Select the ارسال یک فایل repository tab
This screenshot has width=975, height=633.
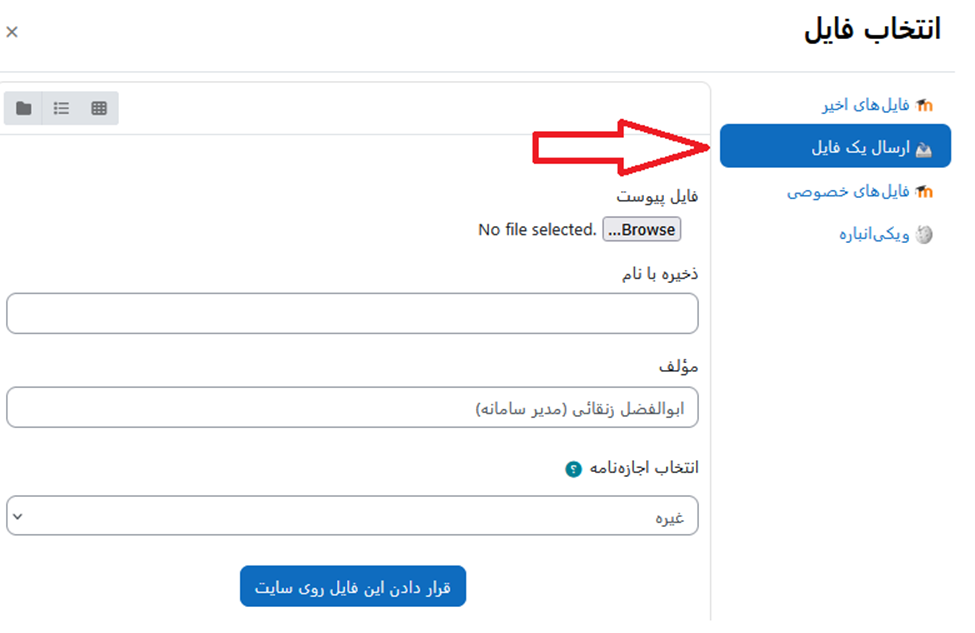point(835,146)
